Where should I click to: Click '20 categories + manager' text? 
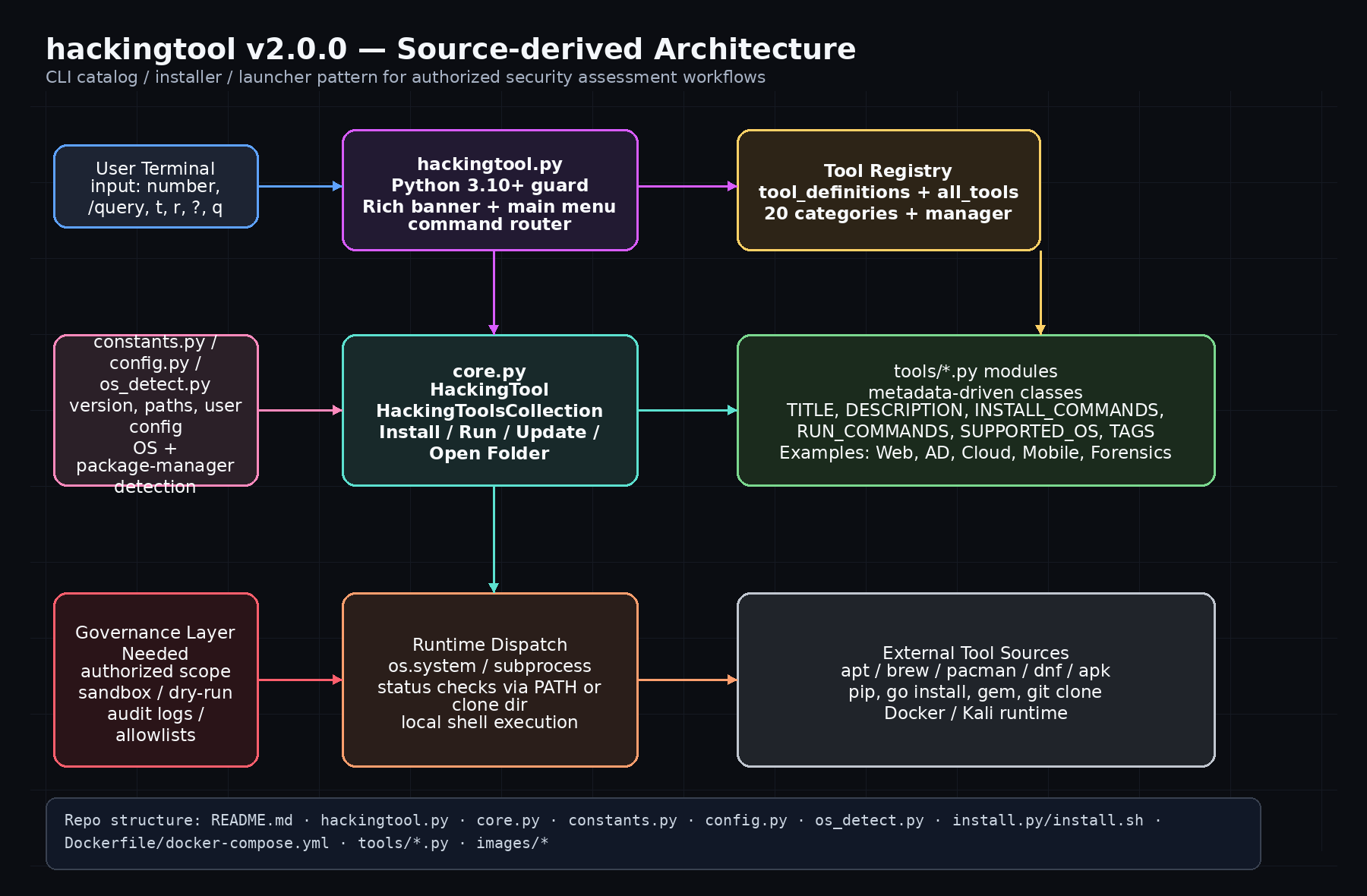(x=888, y=213)
